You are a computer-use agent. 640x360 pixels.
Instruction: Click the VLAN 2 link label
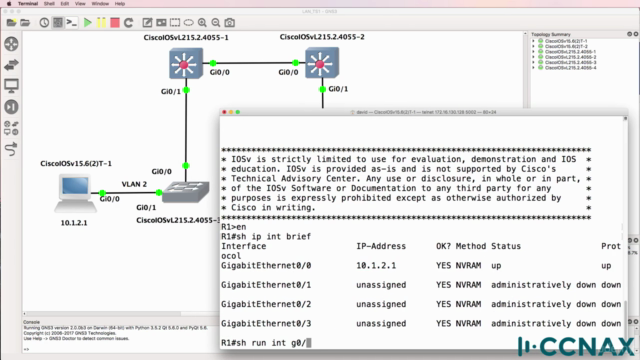pyautogui.click(x=134, y=184)
